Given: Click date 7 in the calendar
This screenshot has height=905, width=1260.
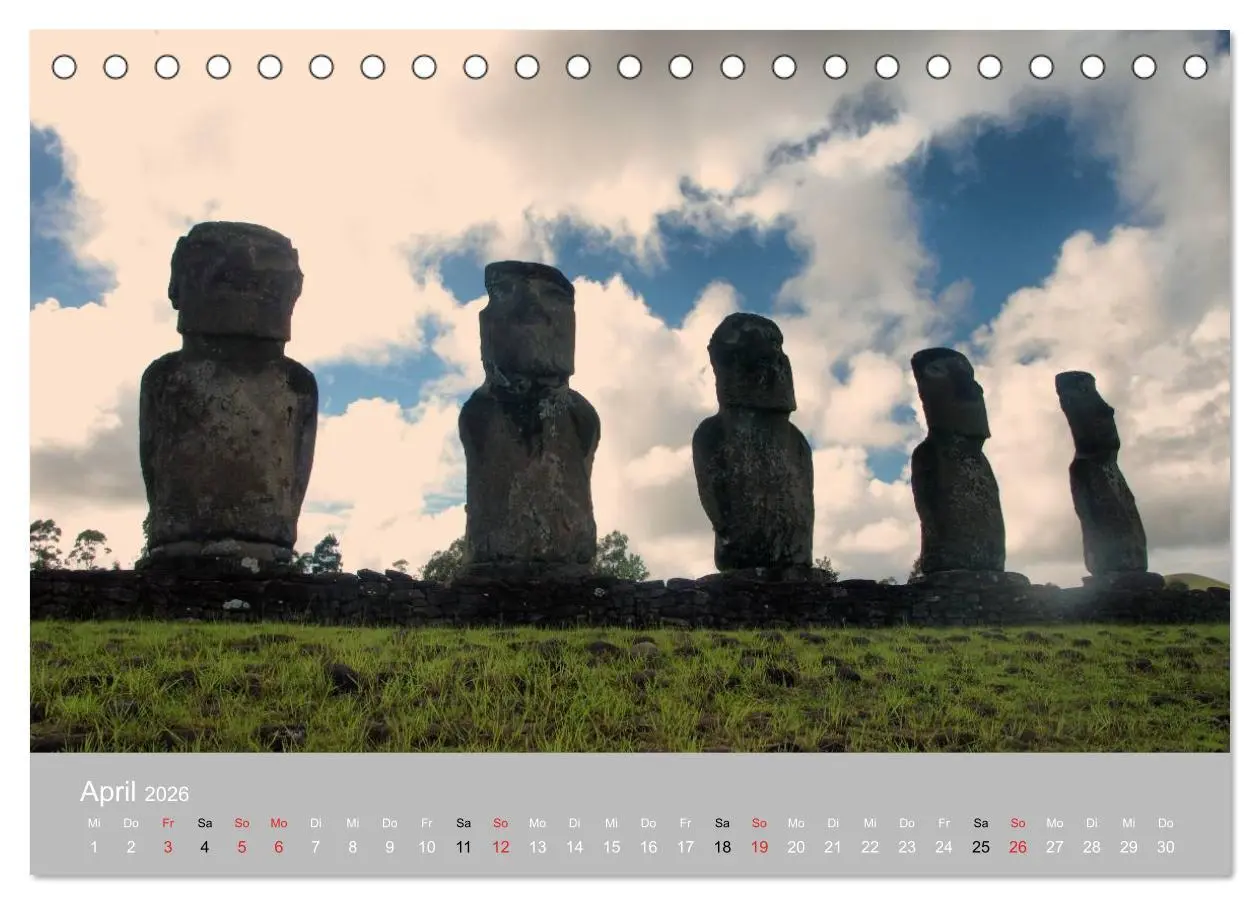Looking at the screenshot, I should (x=316, y=847).
